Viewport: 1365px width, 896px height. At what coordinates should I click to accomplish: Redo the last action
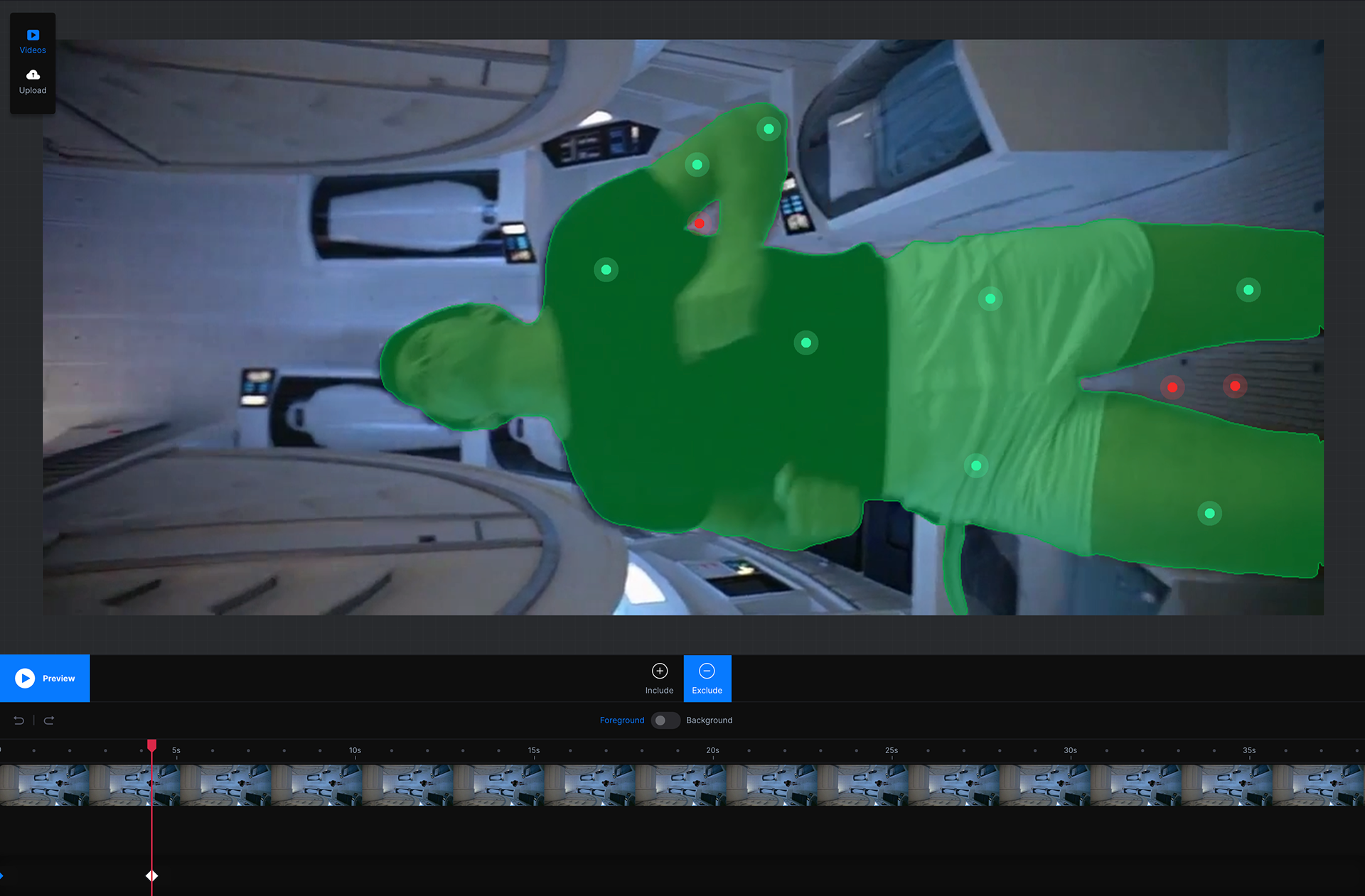49,720
